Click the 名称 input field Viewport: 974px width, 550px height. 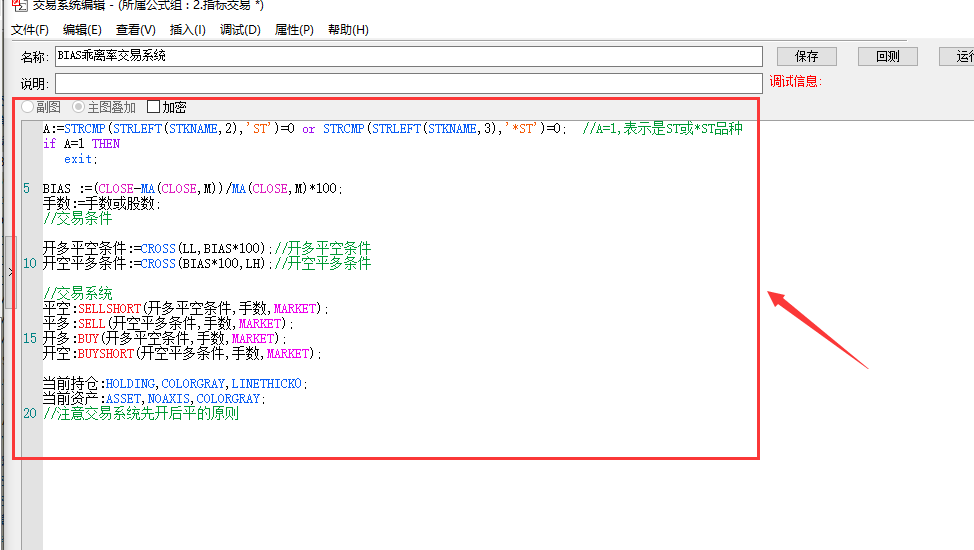(x=409, y=56)
